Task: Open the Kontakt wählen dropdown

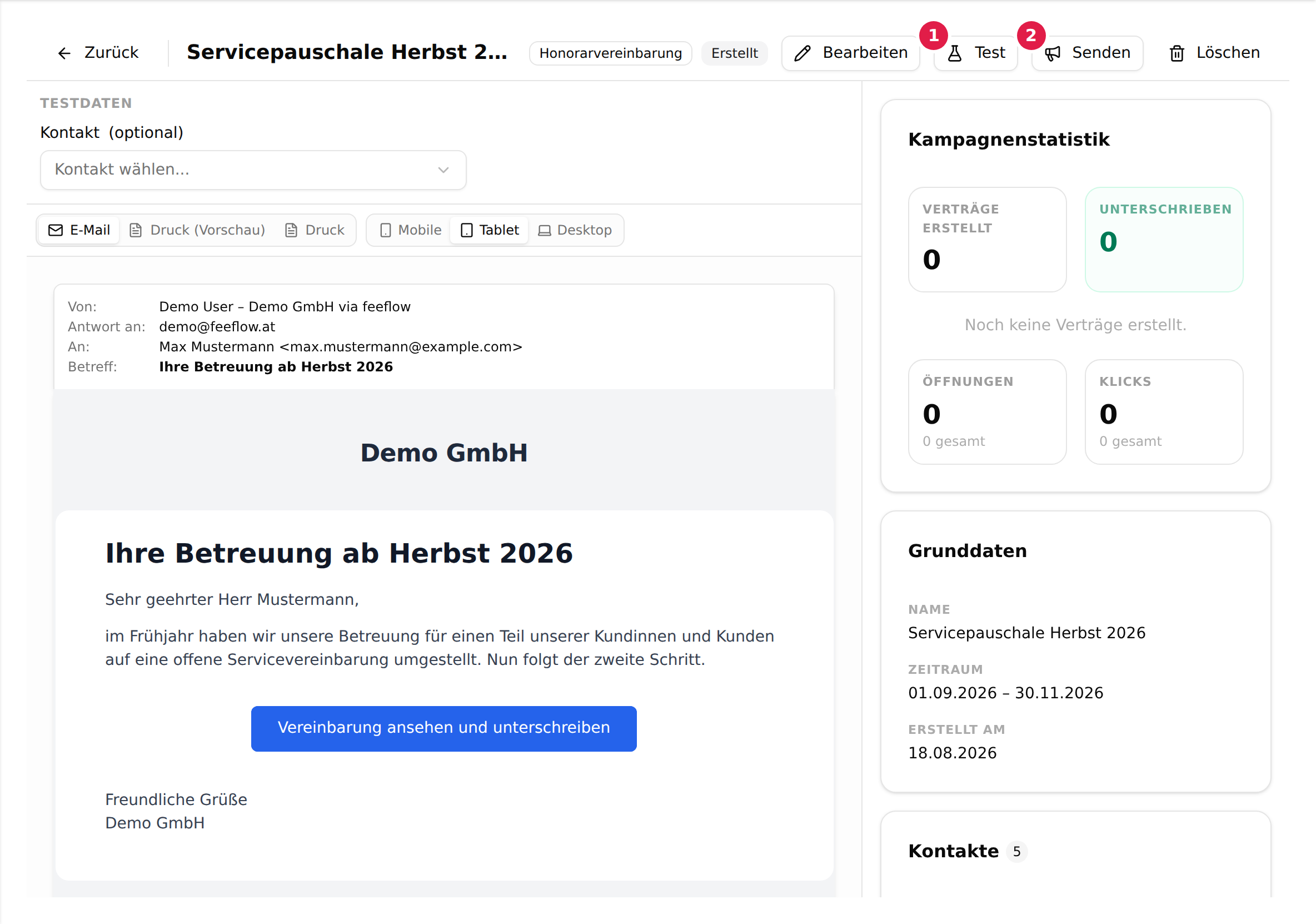Action: coord(253,170)
